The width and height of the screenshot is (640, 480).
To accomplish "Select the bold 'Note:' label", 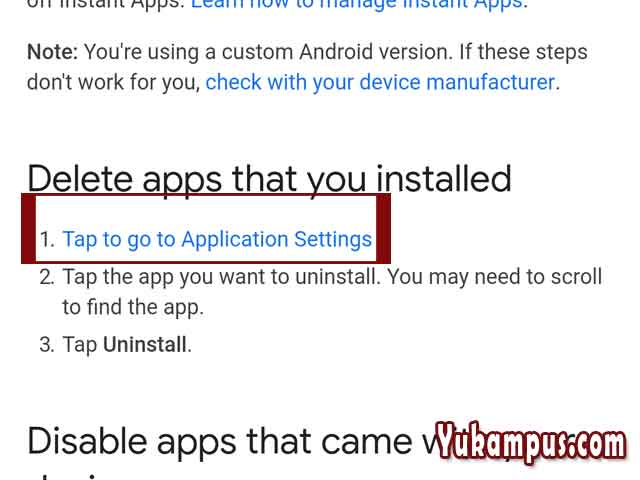I will pyautogui.click(x=52, y=52).
